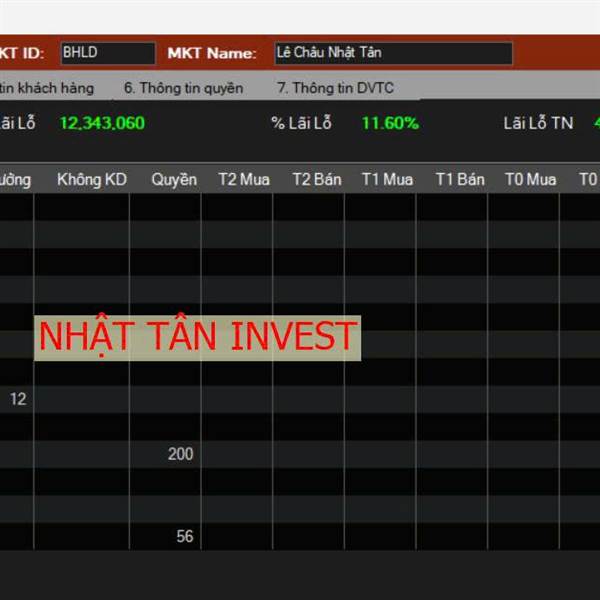
Task: Click the MKT Name label
Action: pyautogui.click(x=212, y=53)
